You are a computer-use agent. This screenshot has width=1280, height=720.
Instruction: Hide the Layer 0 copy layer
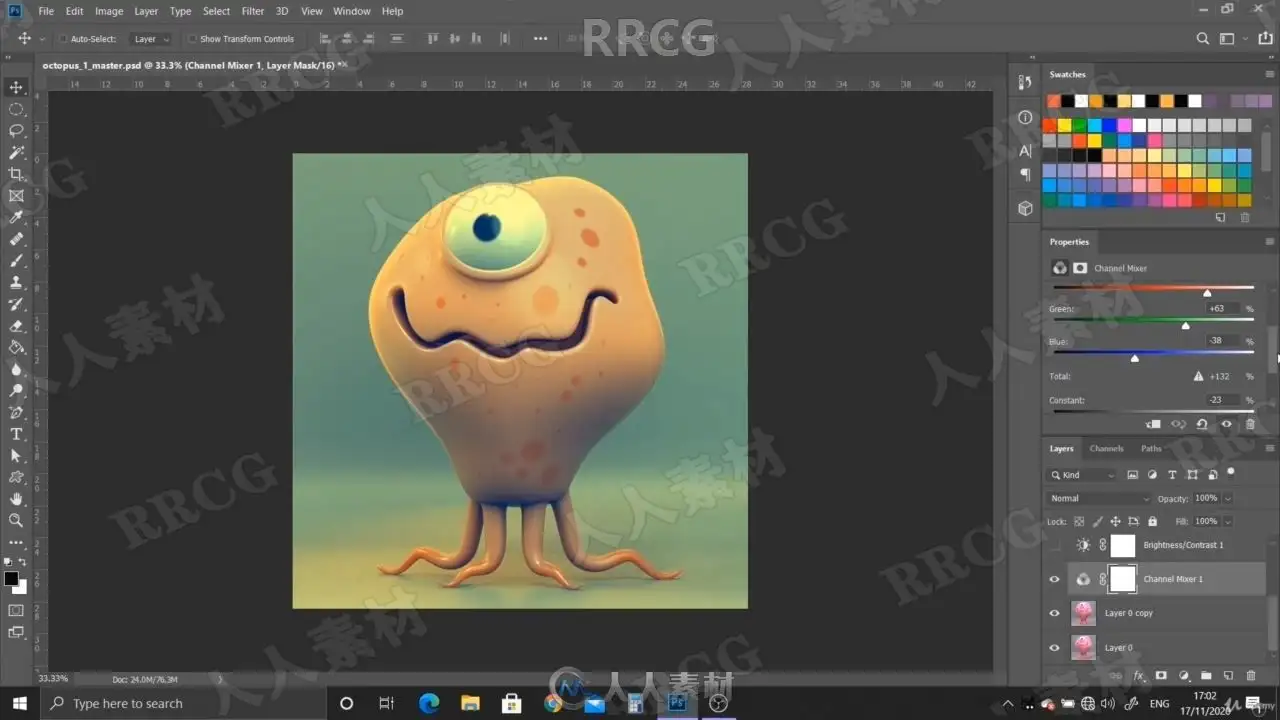[x=1054, y=613]
